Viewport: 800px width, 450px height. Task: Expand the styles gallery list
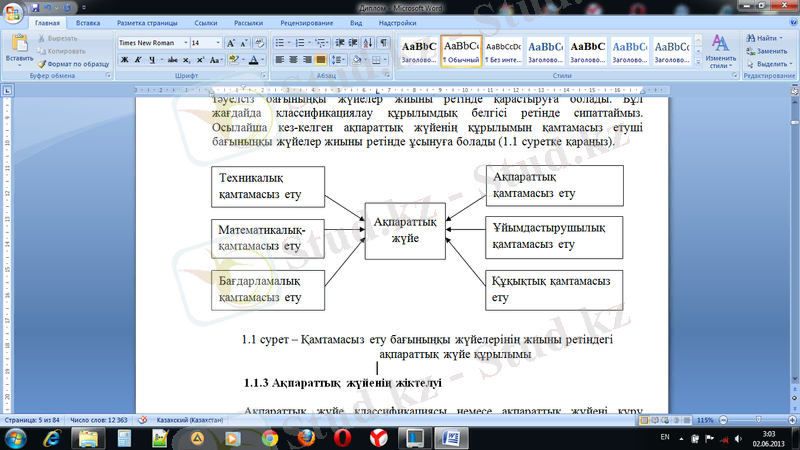pos(698,61)
